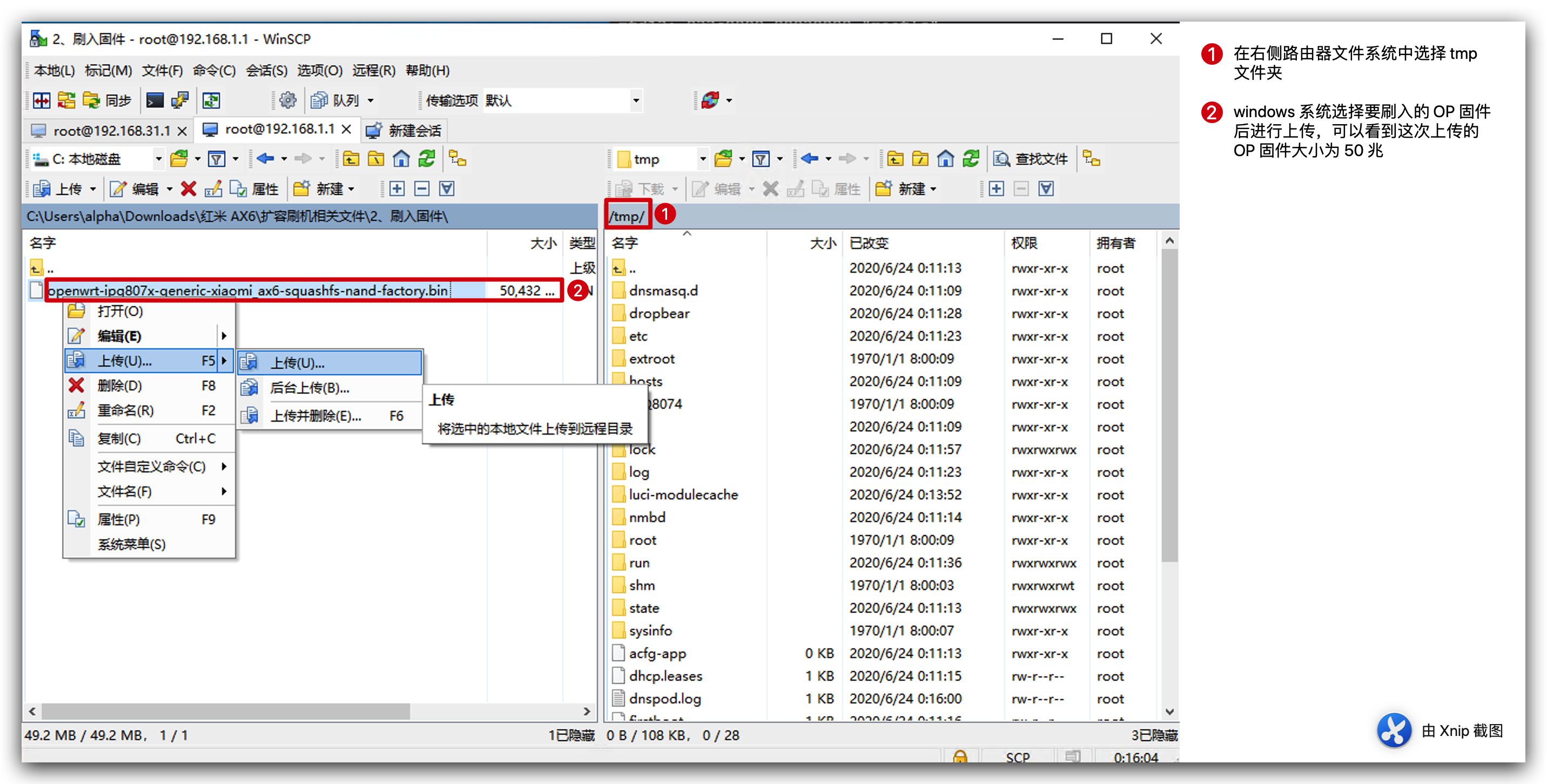Click the local panel root directory icon
The height and width of the screenshot is (784, 1547).
pos(376,159)
